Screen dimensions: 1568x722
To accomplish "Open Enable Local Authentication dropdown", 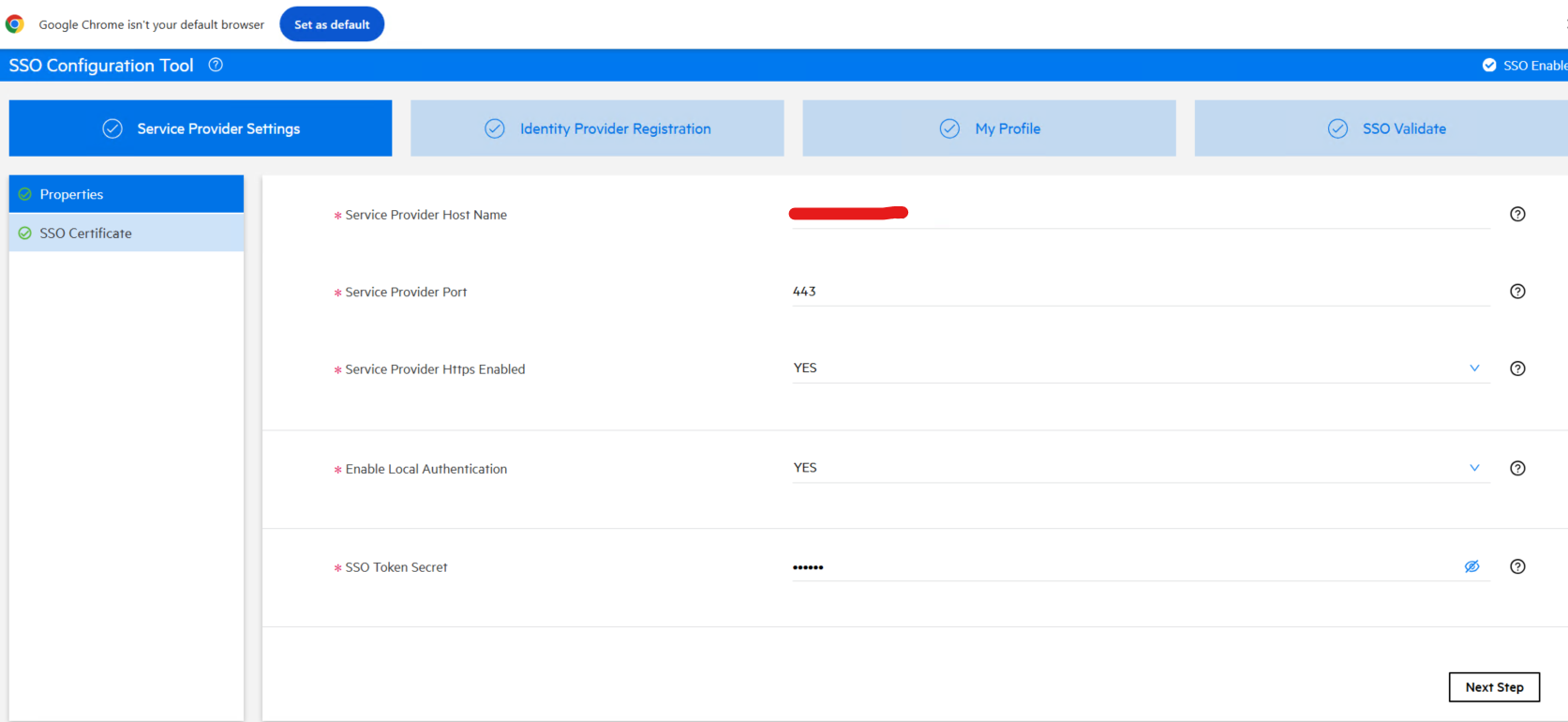I will (x=1141, y=468).
